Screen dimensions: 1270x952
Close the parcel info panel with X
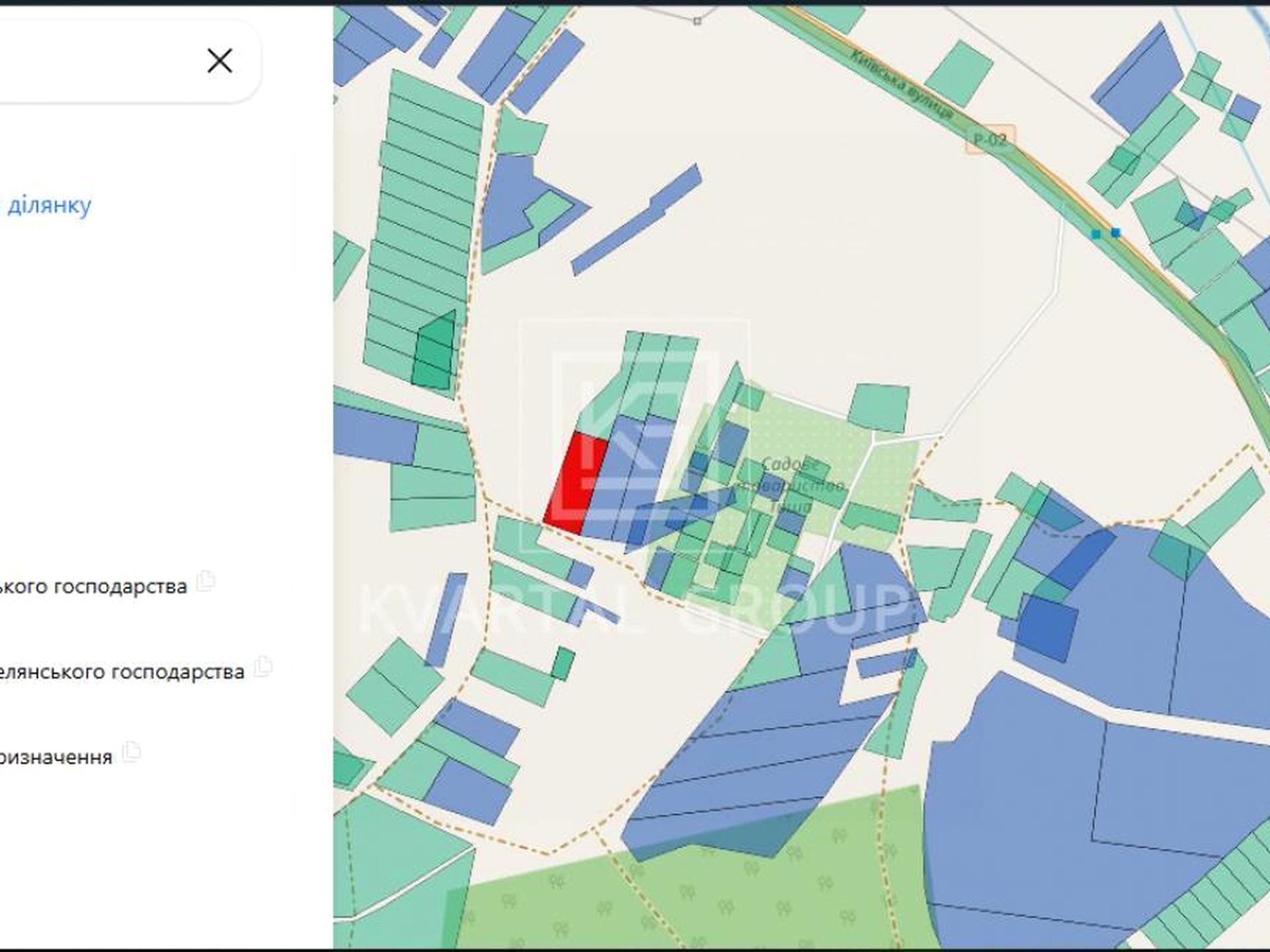tap(220, 61)
